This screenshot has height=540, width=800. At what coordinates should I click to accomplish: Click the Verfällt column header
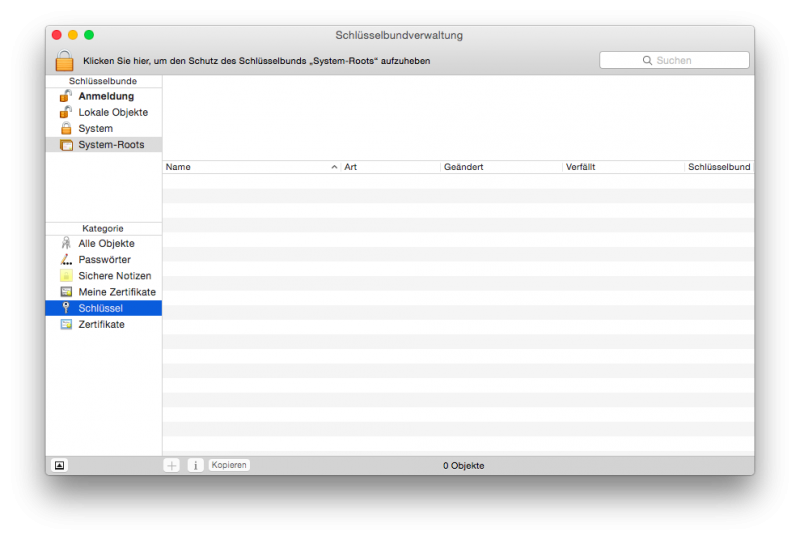coord(622,167)
